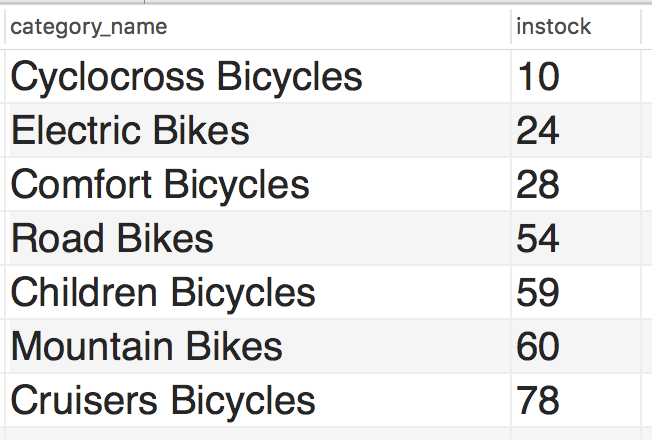Click the instock column header

click(x=576, y=27)
